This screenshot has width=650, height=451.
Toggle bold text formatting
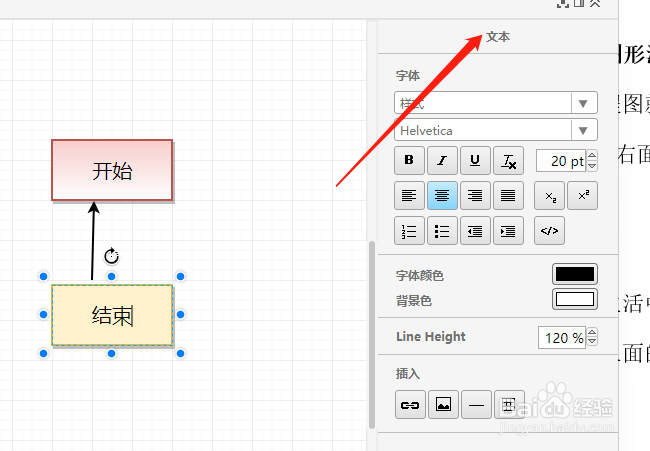tap(409, 160)
